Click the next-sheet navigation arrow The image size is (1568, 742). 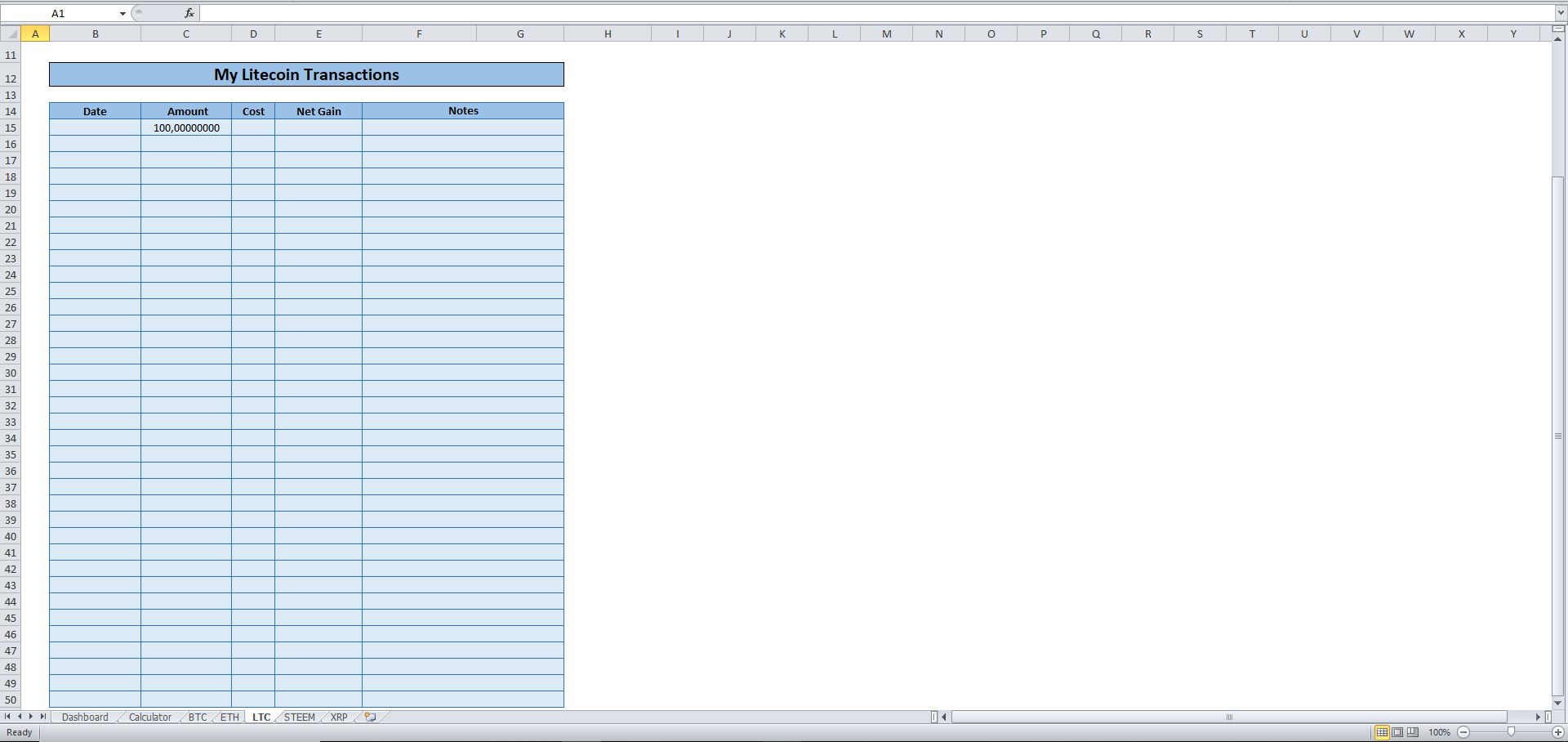[31, 717]
